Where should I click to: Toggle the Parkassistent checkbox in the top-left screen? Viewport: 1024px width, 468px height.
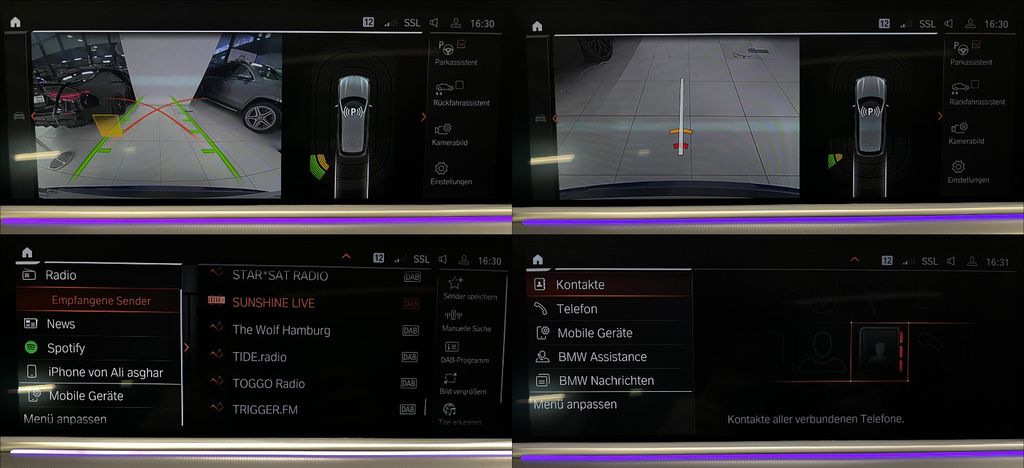click(x=461, y=43)
